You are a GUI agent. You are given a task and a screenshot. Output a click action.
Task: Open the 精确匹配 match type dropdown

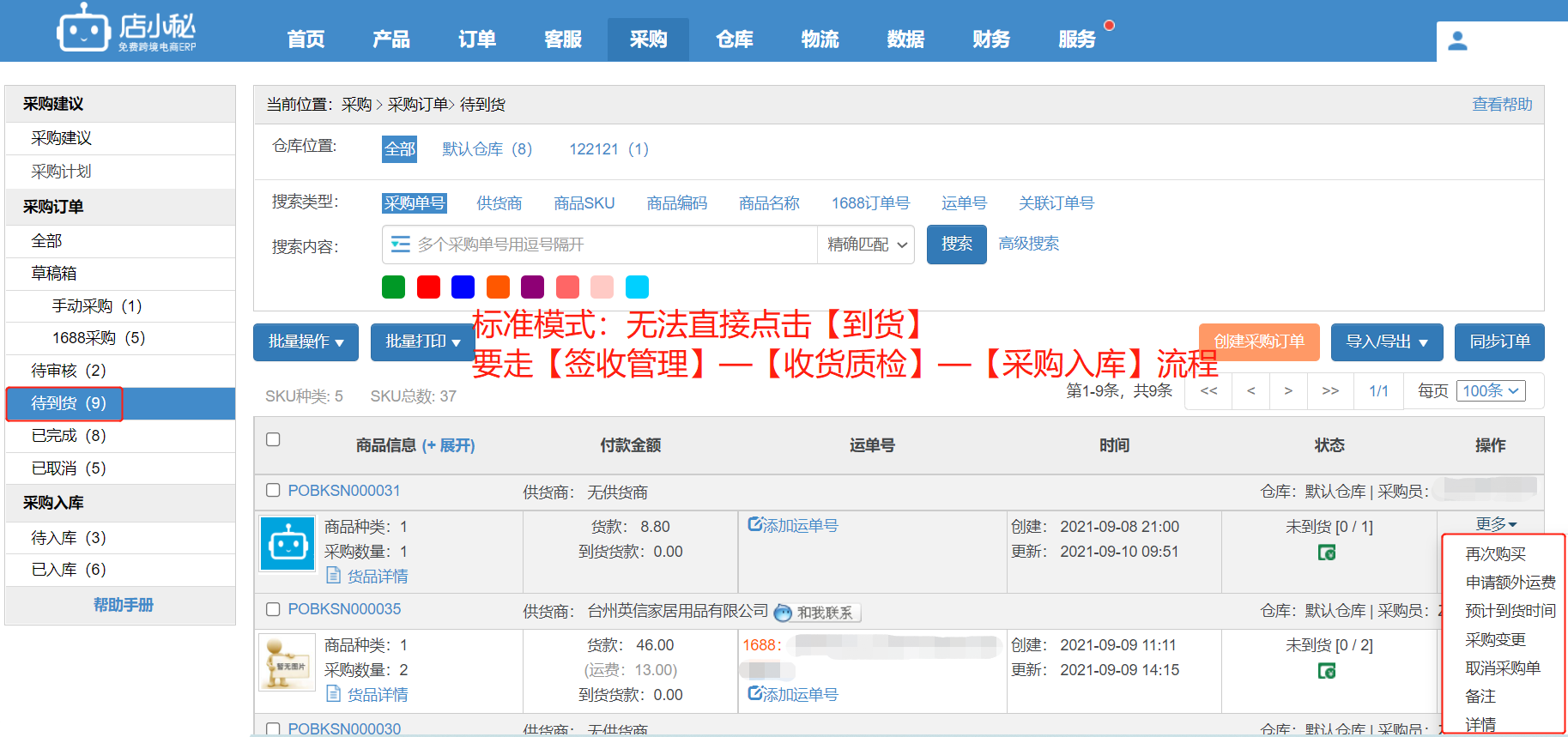[x=866, y=245]
